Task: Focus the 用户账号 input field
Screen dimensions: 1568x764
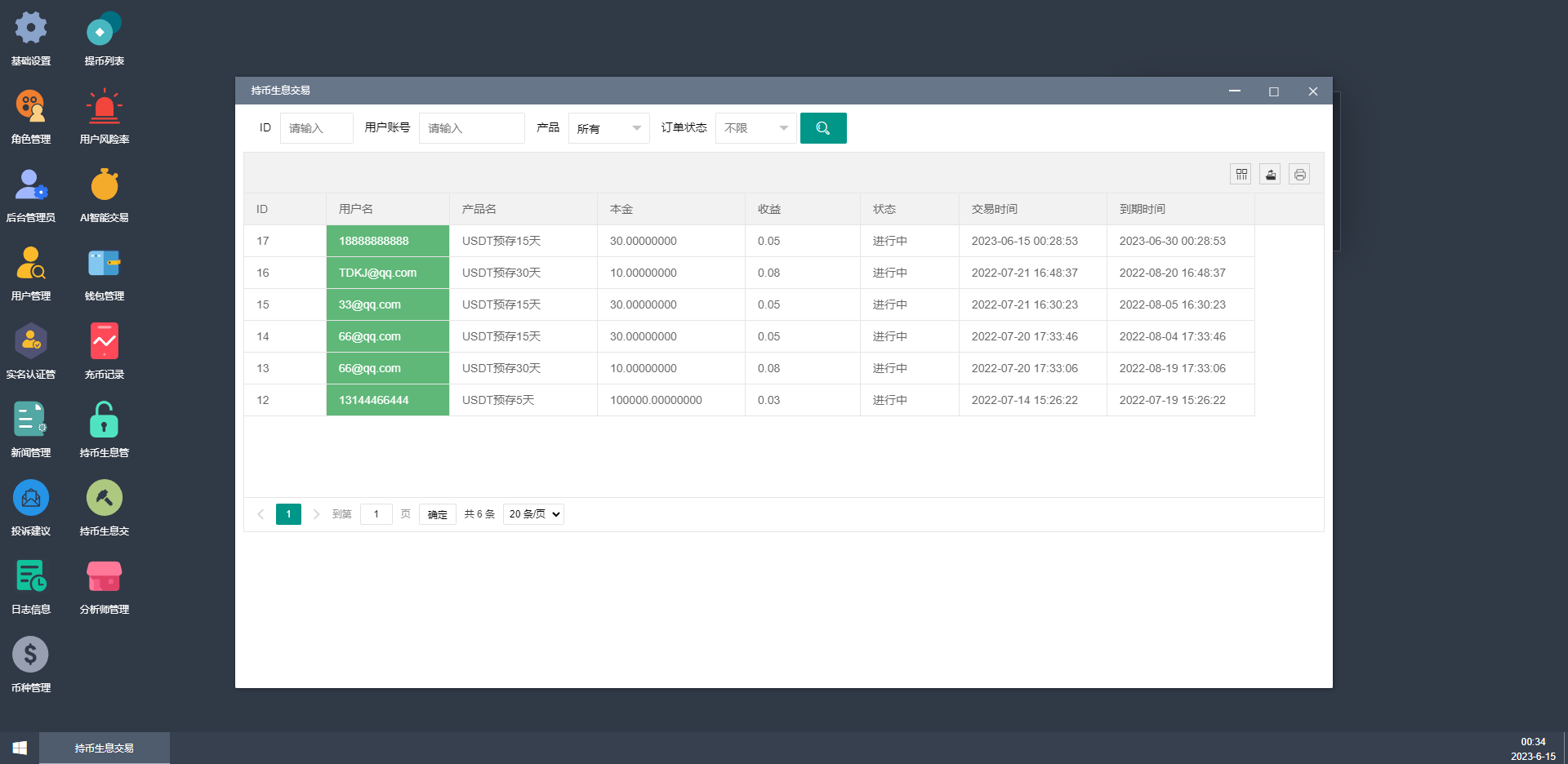Action: click(x=471, y=128)
